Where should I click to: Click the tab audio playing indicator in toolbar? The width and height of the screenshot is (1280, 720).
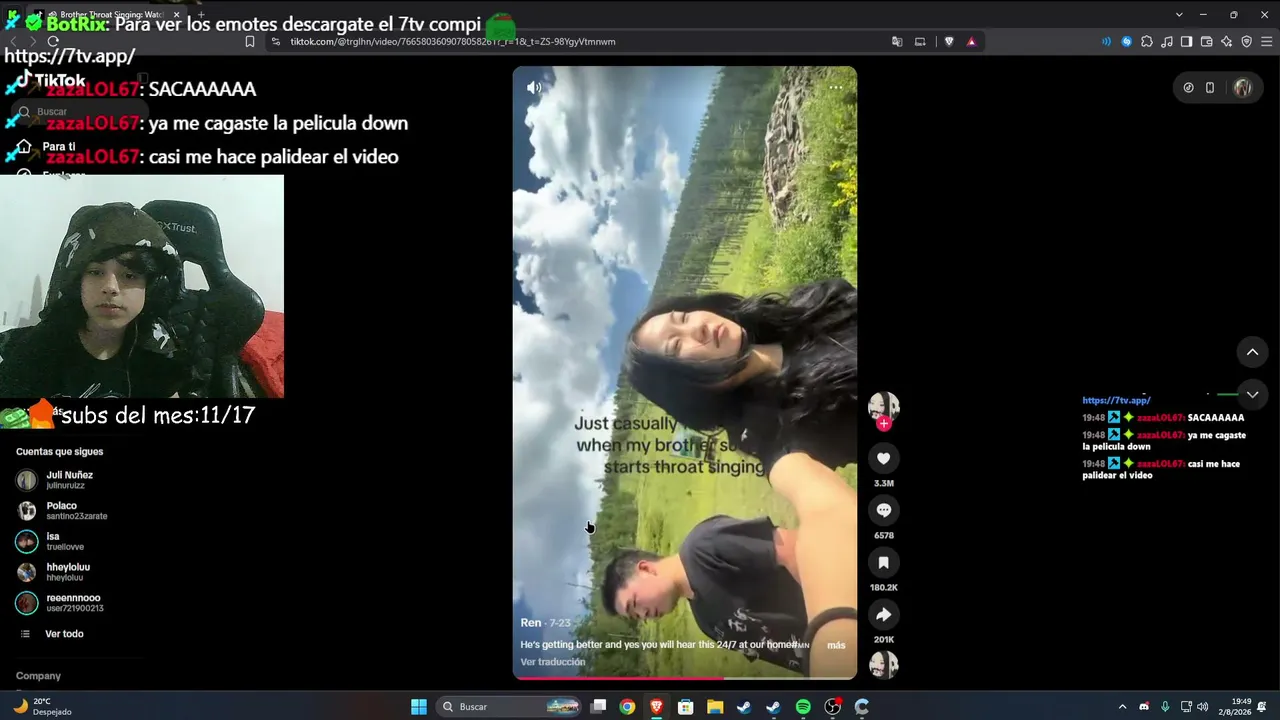pyautogui.click(x=1106, y=42)
